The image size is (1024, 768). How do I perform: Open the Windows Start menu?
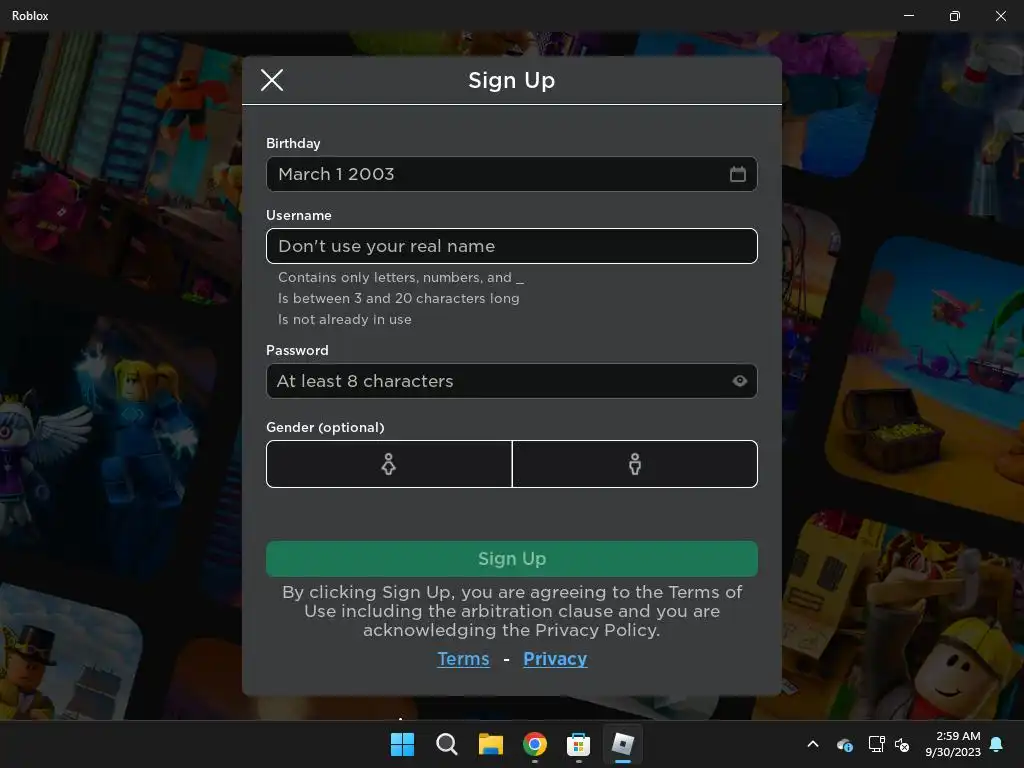tap(402, 744)
